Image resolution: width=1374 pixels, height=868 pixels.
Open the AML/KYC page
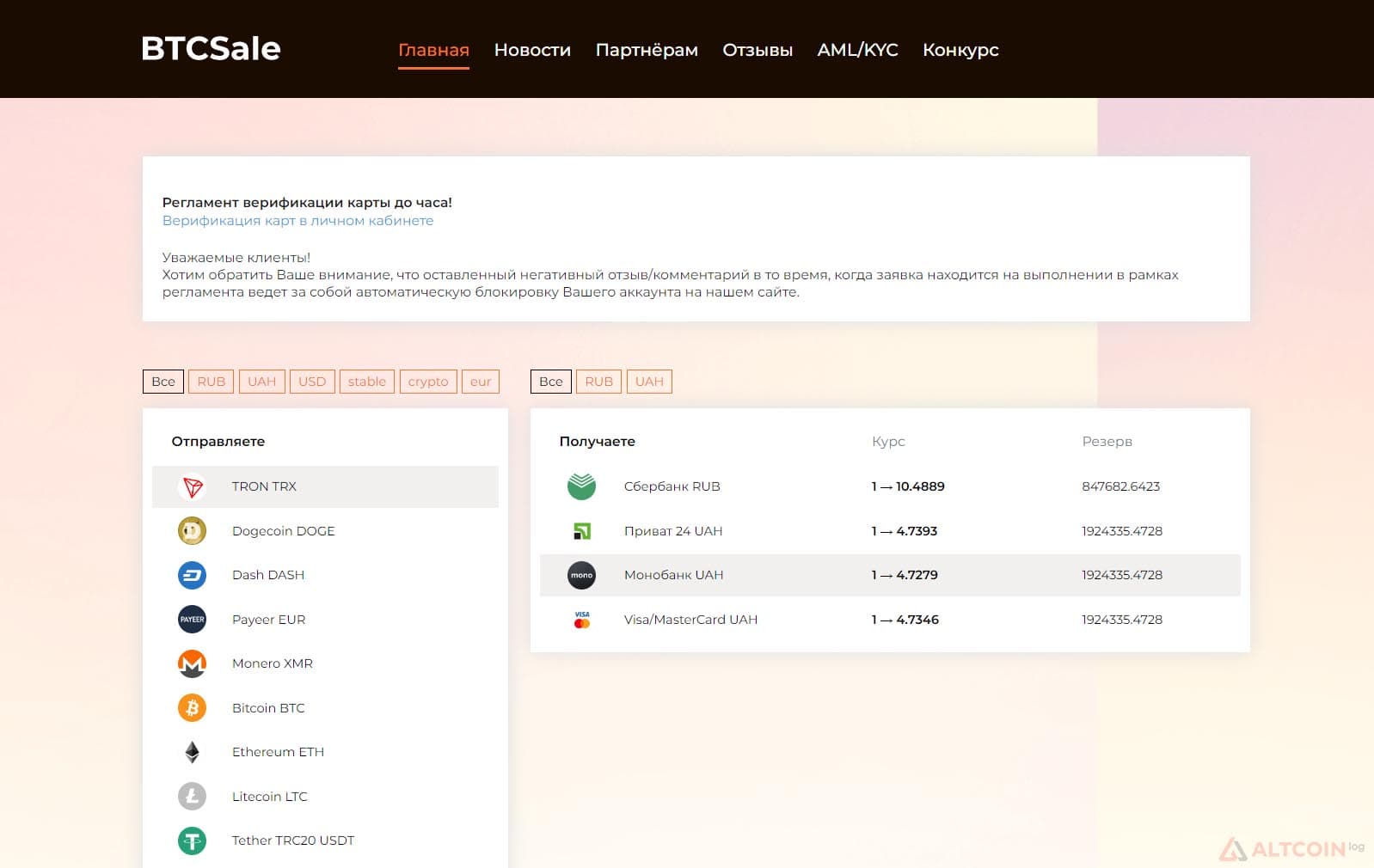tap(857, 50)
